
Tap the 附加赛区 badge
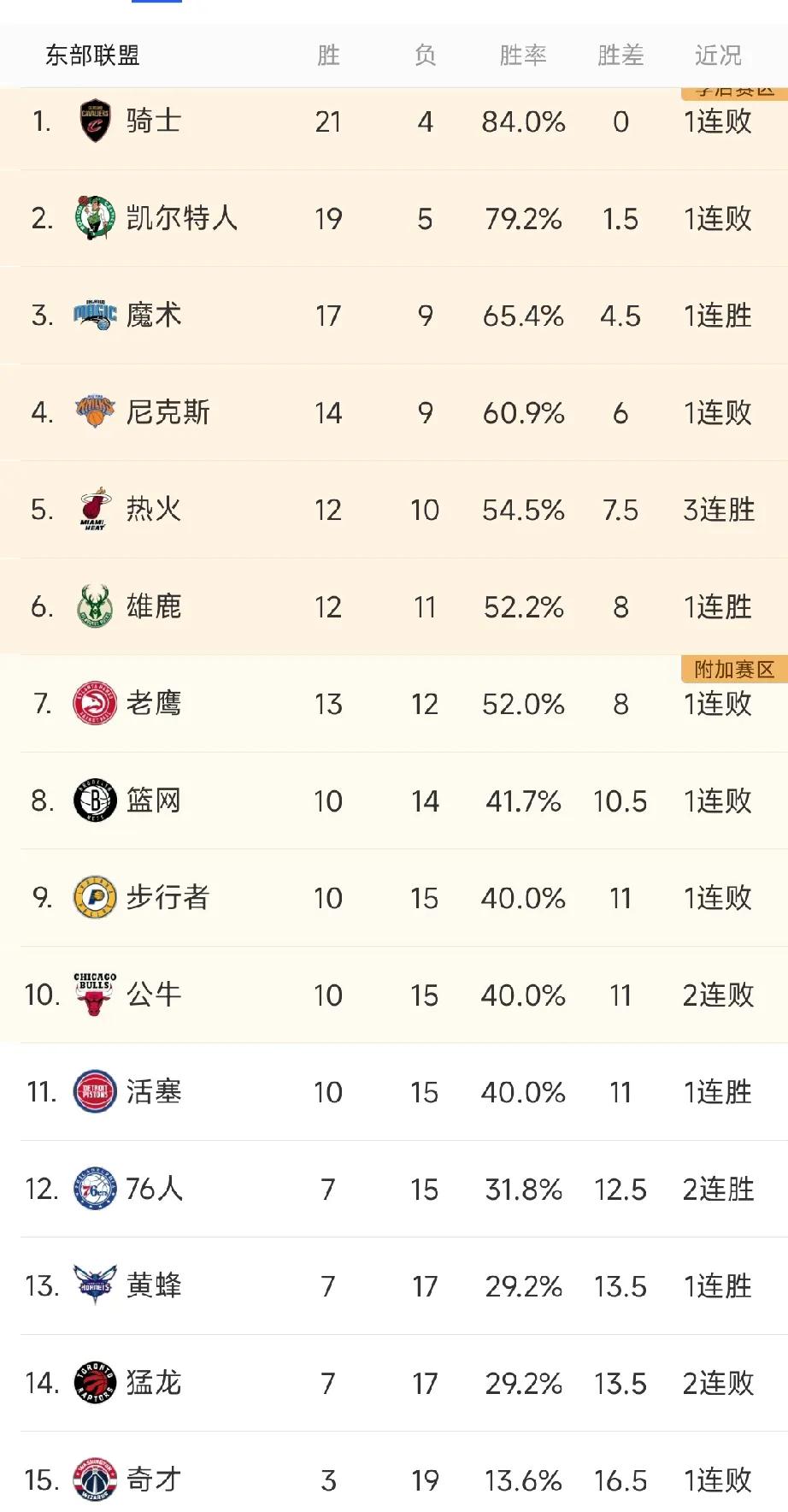pyautogui.click(x=734, y=669)
